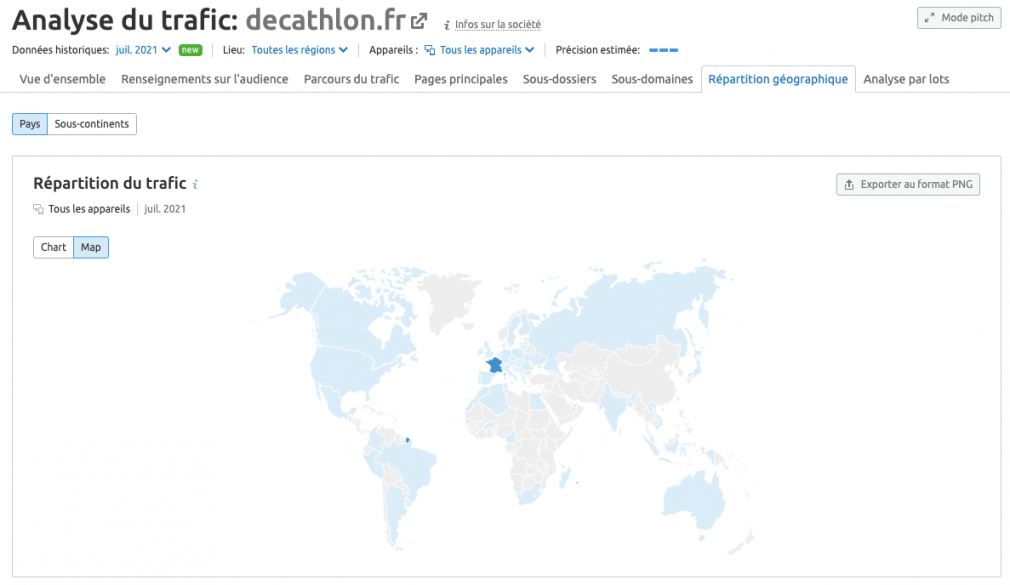Click juil. 2021 label below chart title
The width and height of the screenshot is (1010, 585).
tap(165, 209)
